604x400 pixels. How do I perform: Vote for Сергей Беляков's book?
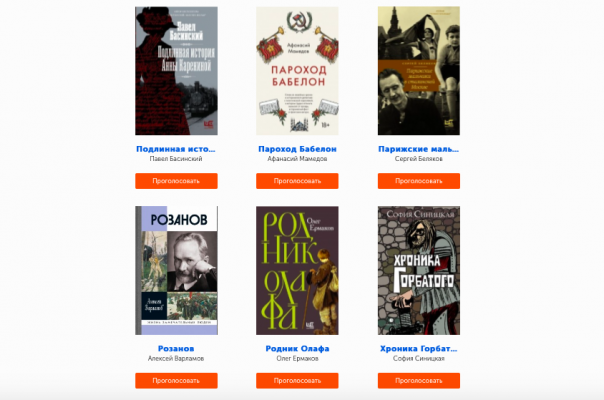pyautogui.click(x=419, y=181)
